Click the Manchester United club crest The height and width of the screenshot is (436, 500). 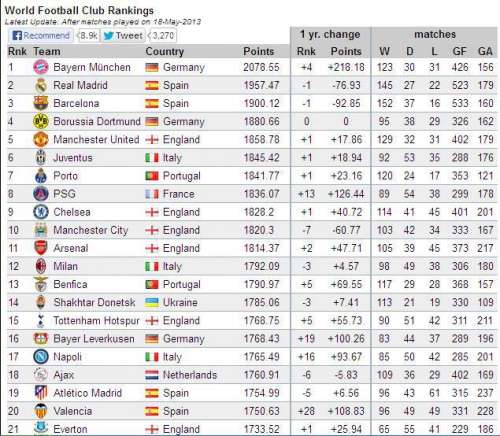click(41, 140)
